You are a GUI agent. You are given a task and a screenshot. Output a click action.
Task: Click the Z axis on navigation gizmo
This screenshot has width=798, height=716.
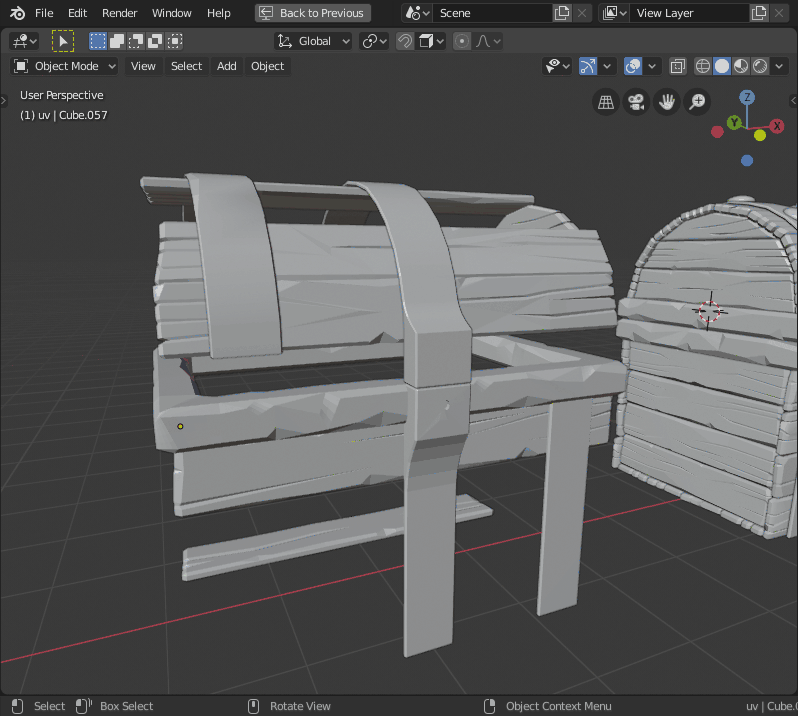(747, 97)
